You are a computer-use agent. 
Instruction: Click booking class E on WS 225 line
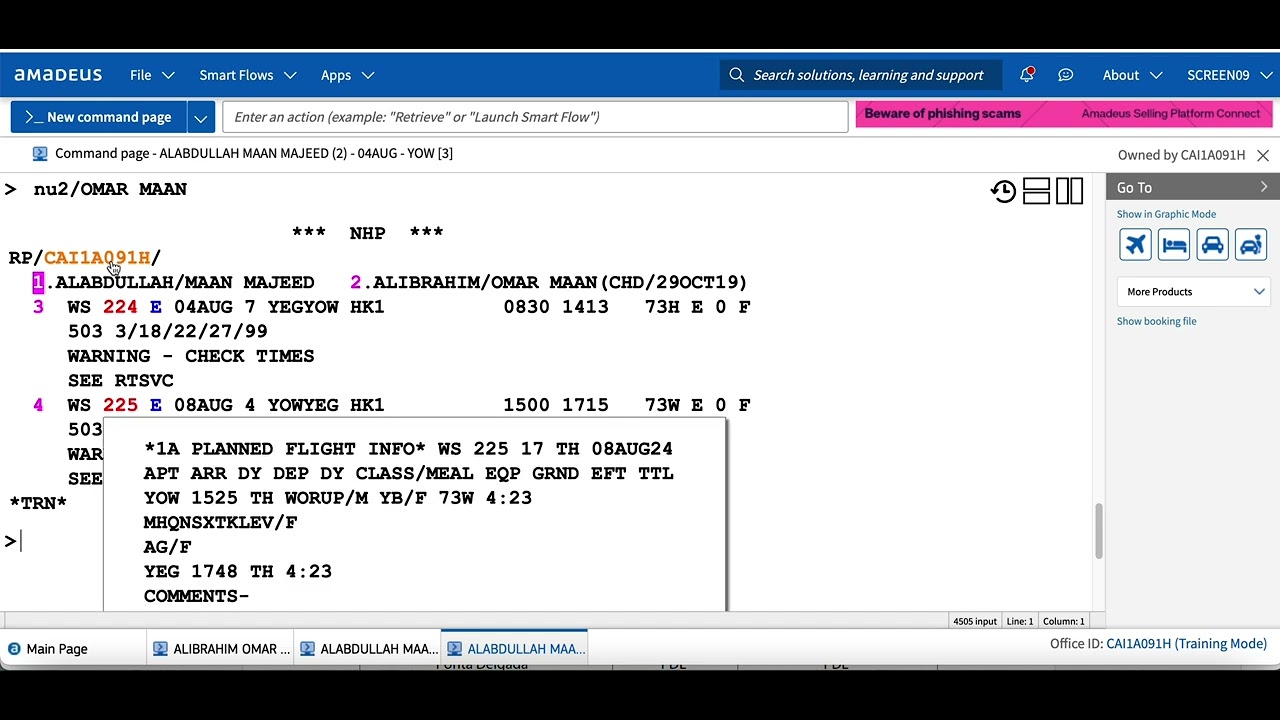155,405
